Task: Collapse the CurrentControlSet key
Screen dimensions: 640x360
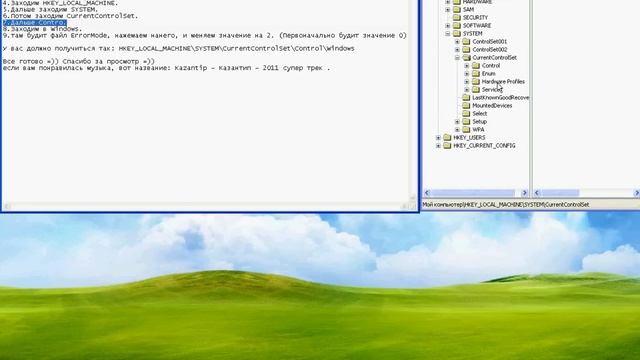Action: pyautogui.click(x=457, y=58)
